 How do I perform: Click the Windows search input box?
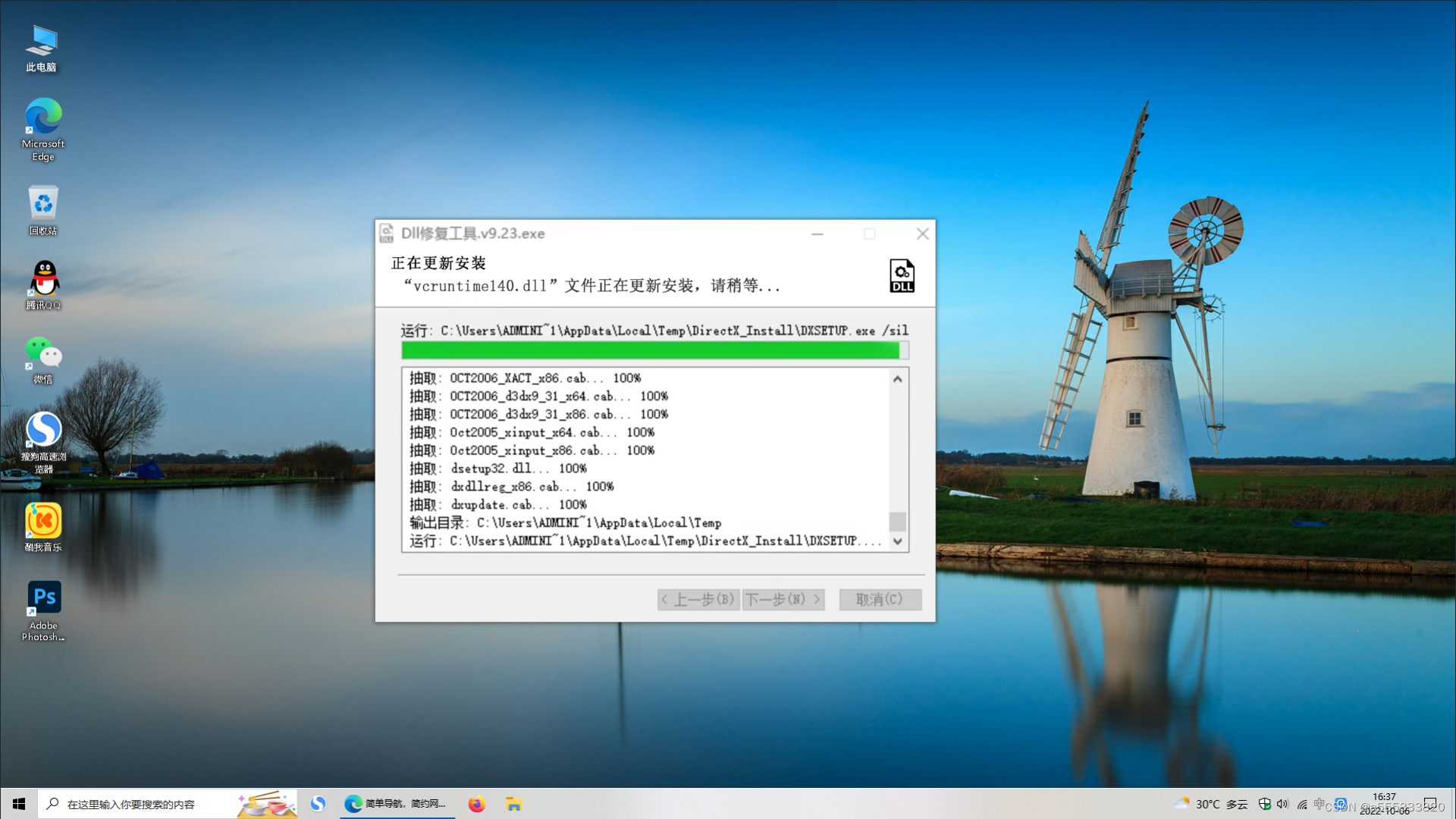pyautogui.click(x=144, y=804)
